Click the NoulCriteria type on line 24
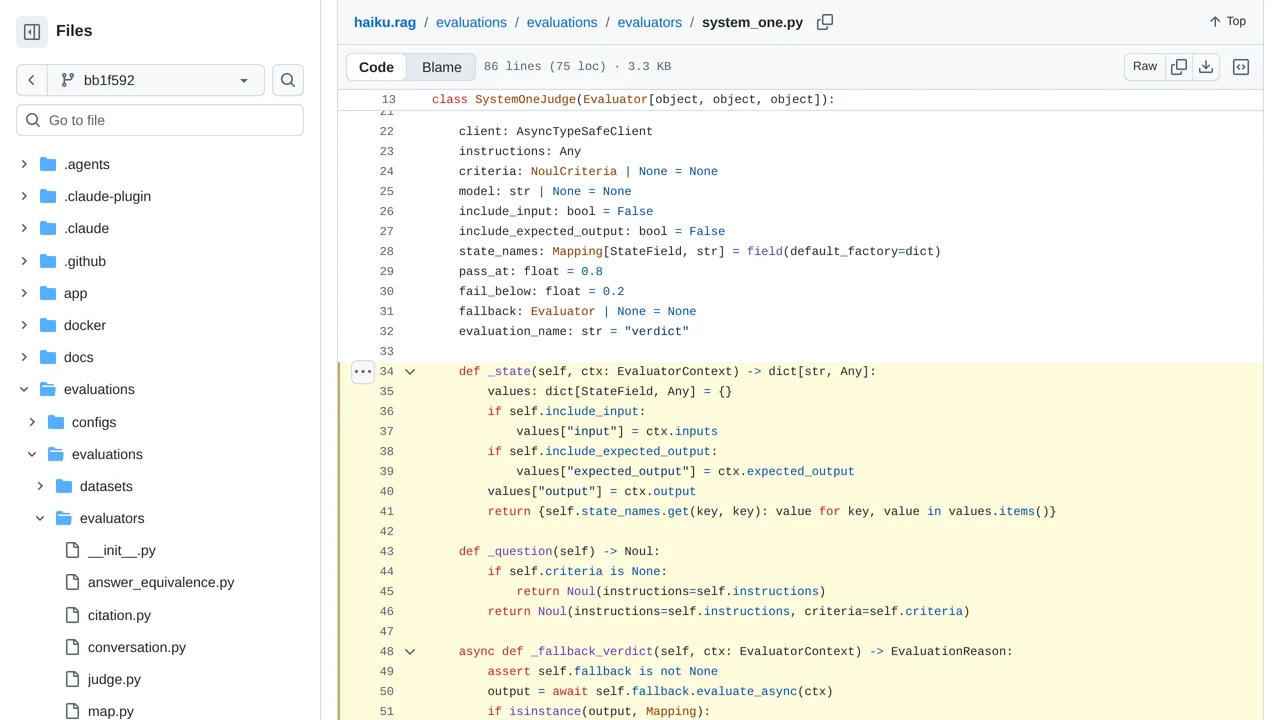 pyautogui.click(x=574, y=171)
